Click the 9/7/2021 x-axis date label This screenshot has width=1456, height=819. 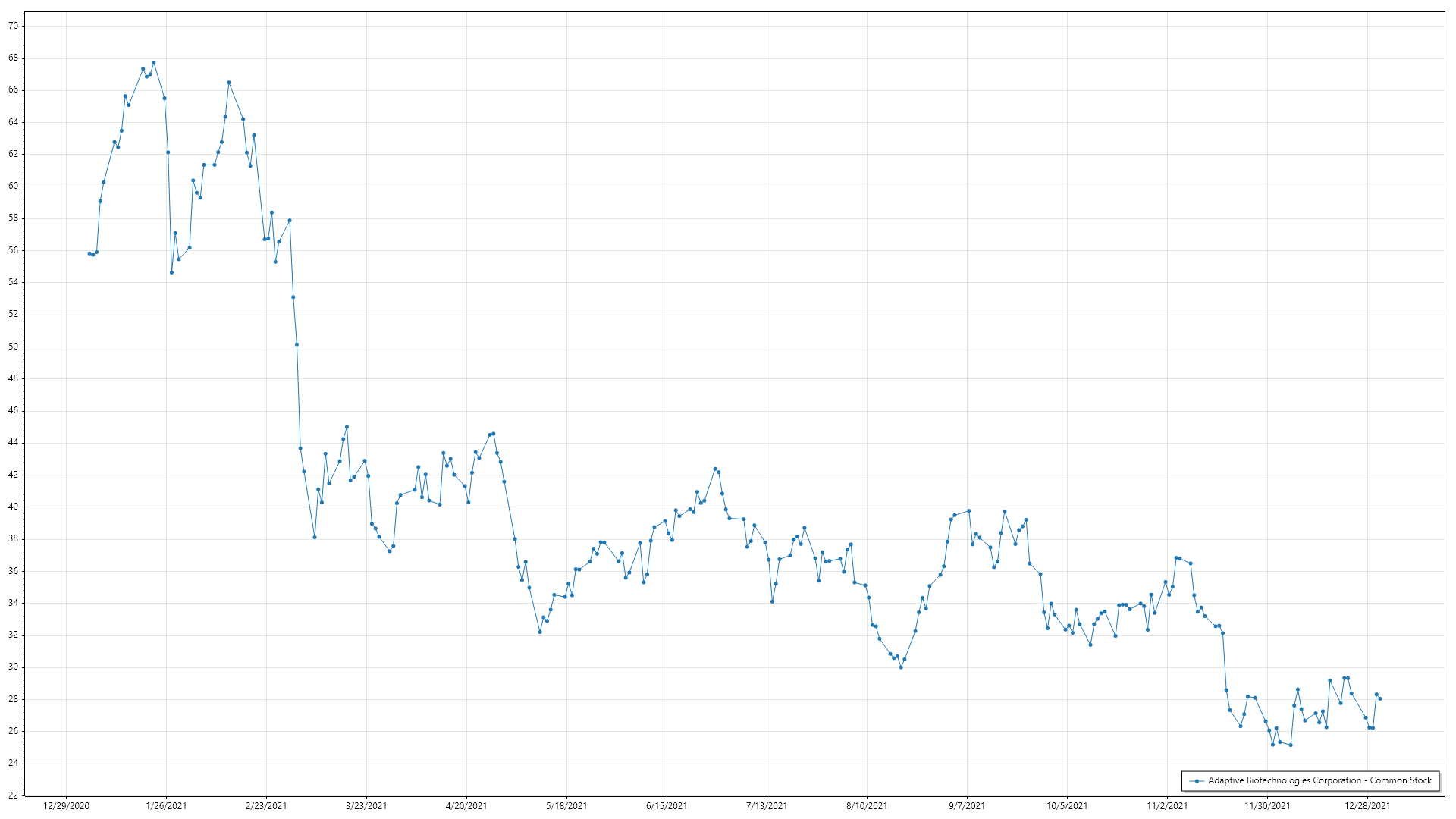point(967,805)
